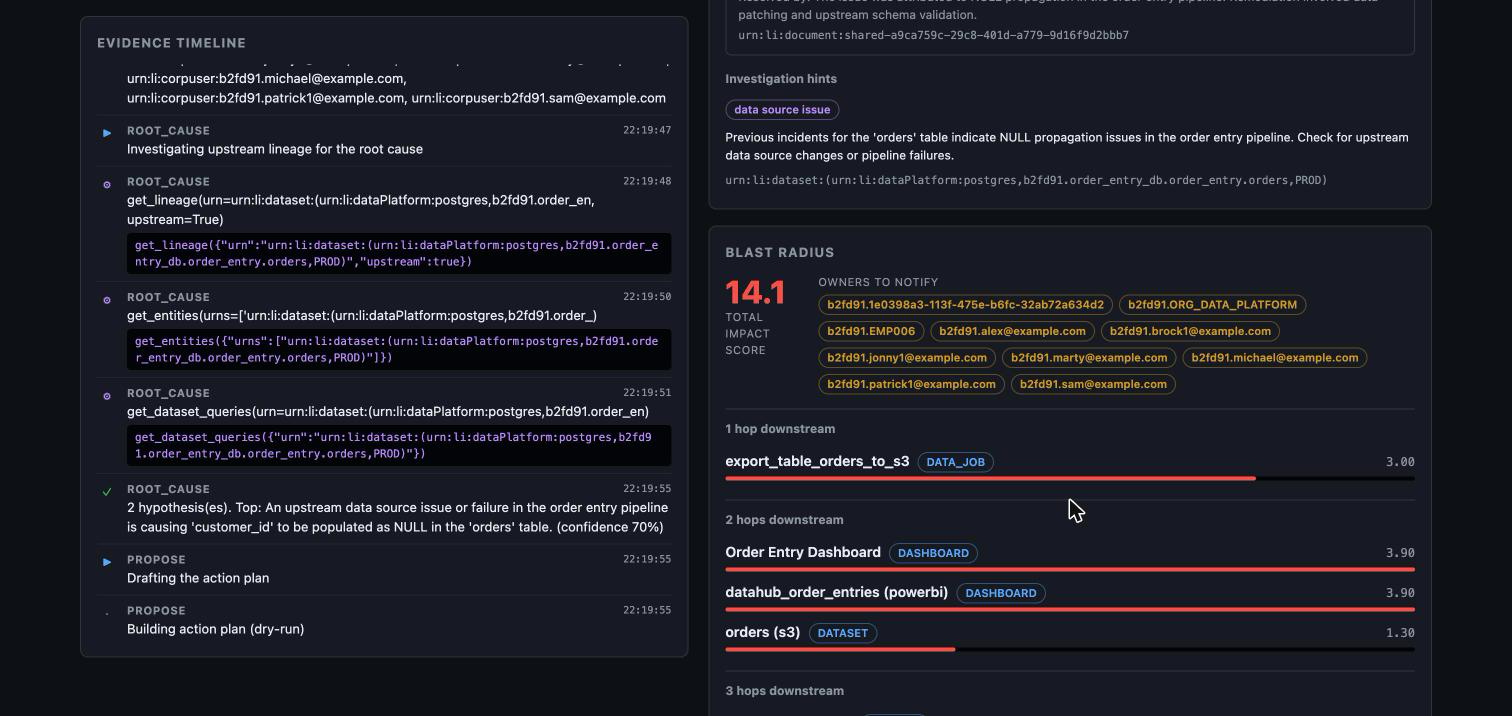This screenshot has width=1512, height=716.
Task: Click the '3 hops downstream' heading
Action: 784,691
